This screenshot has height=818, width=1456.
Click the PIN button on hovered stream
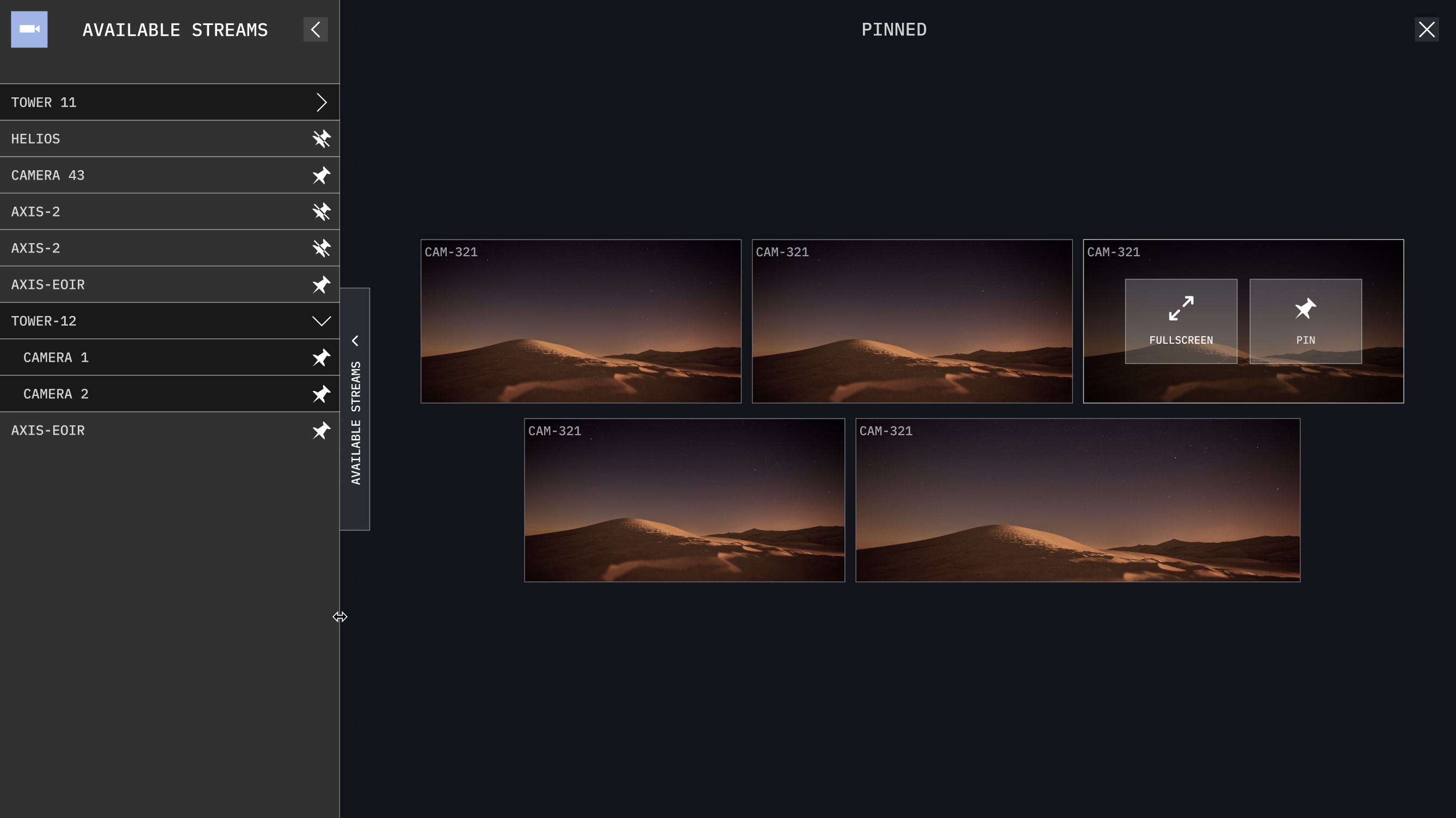coord(1305,321)
